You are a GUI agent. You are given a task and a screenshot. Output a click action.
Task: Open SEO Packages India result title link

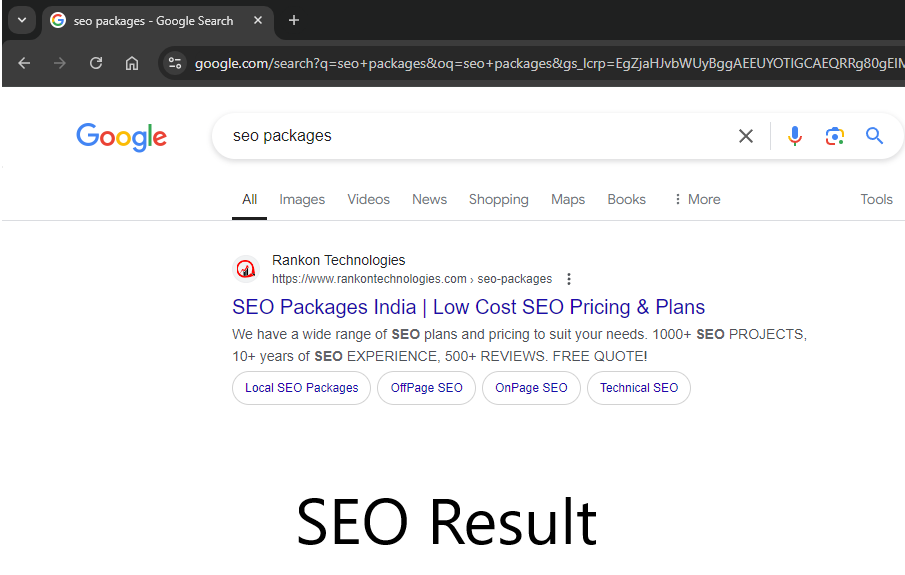tap(468, 307)
